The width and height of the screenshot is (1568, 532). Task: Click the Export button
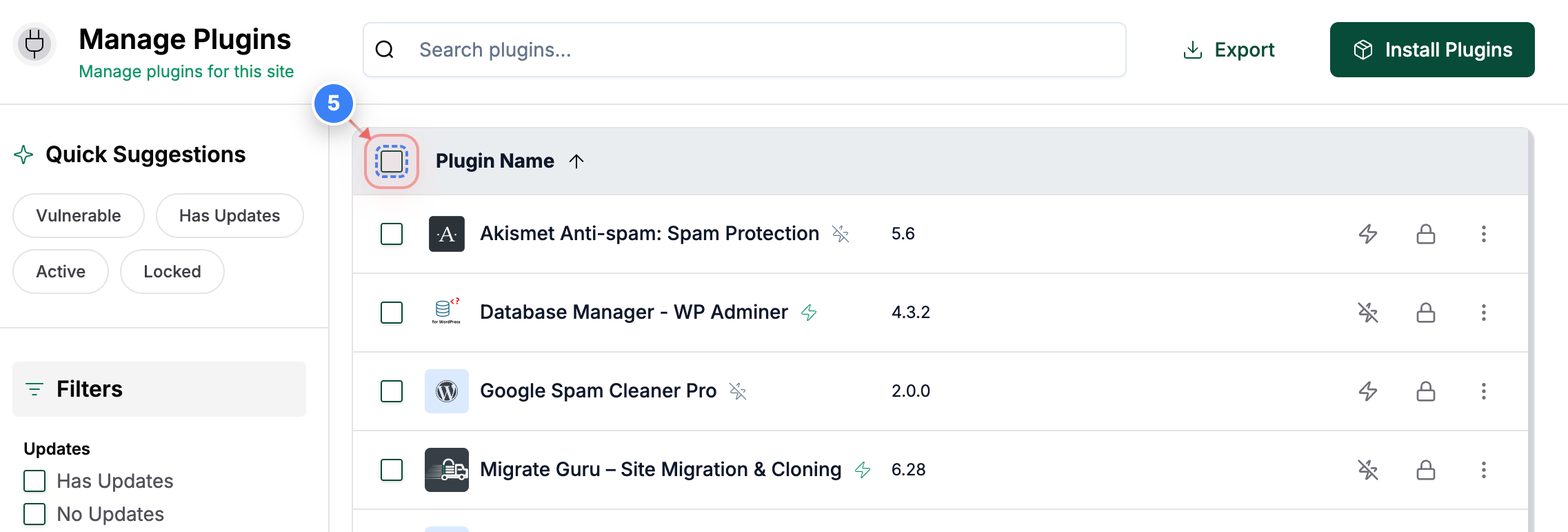click(1229, 50)
